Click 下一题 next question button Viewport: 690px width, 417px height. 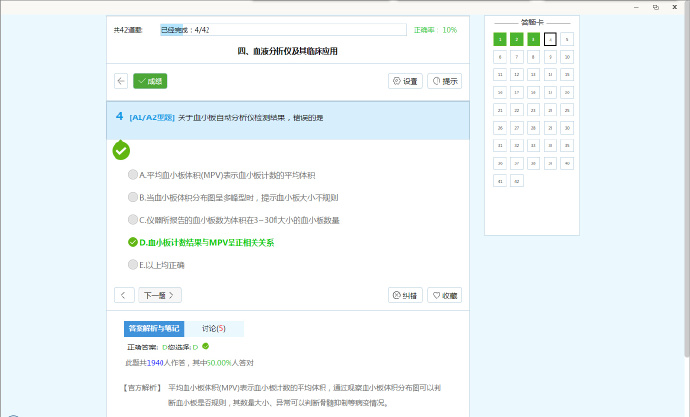pyautogui.click(x=160, y=295)
